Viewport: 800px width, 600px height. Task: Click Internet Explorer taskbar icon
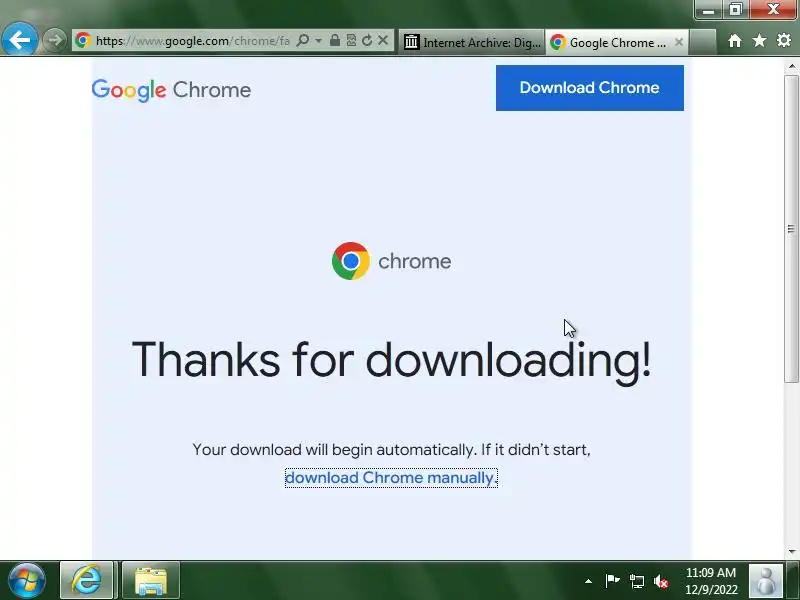coord(86,580)
